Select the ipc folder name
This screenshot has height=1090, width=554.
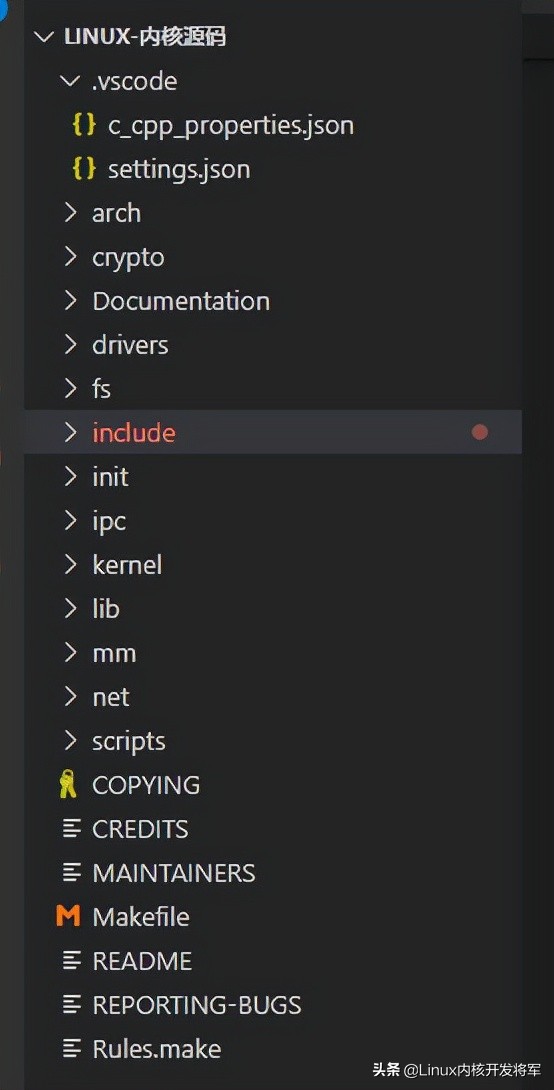point(109,521)
